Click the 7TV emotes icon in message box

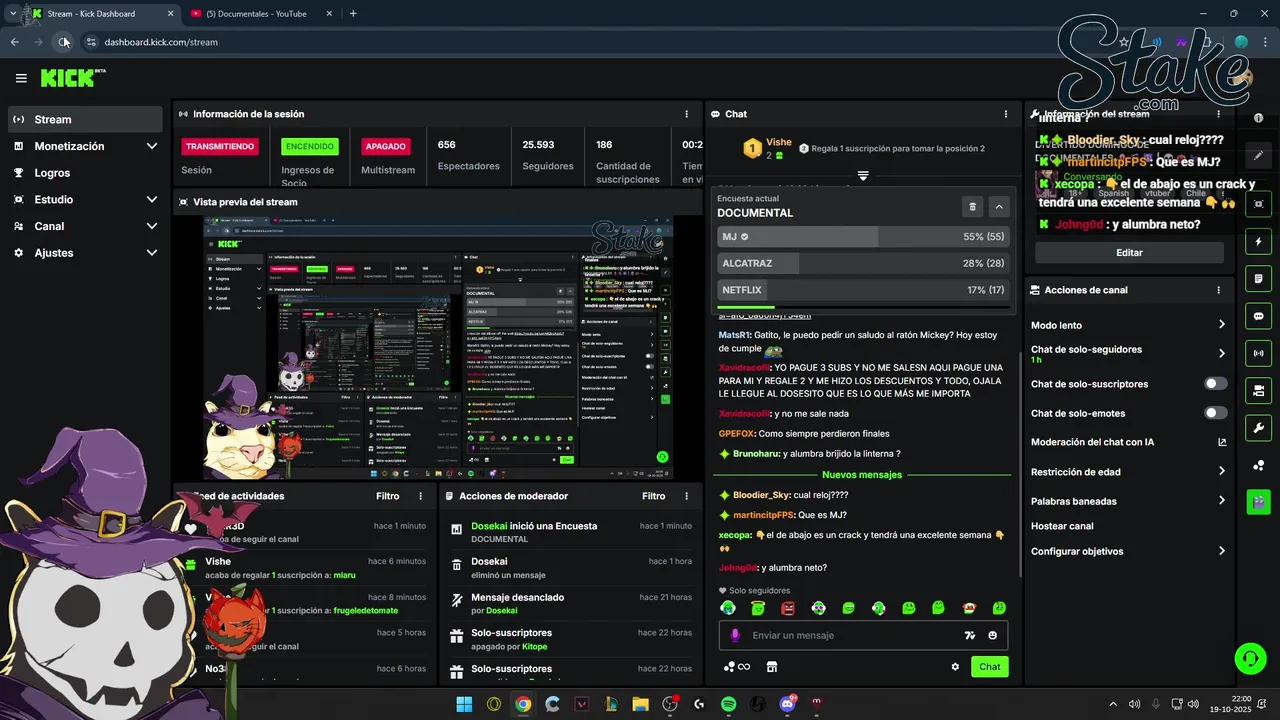click(x=969, y=635)
